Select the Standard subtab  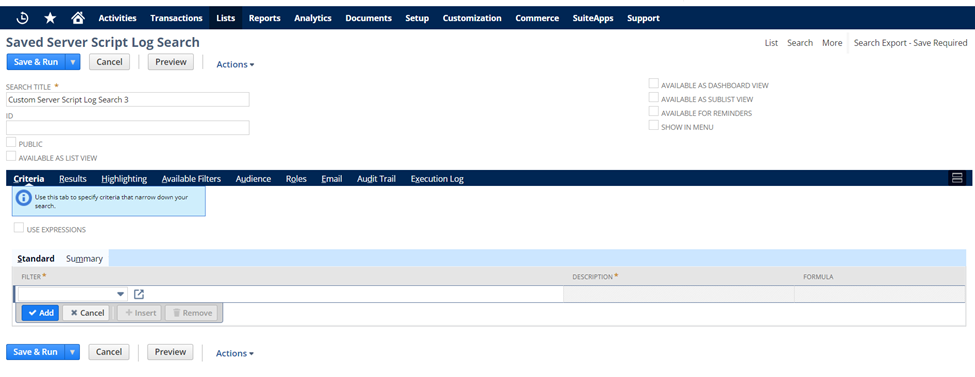click(x=36, y=258)
